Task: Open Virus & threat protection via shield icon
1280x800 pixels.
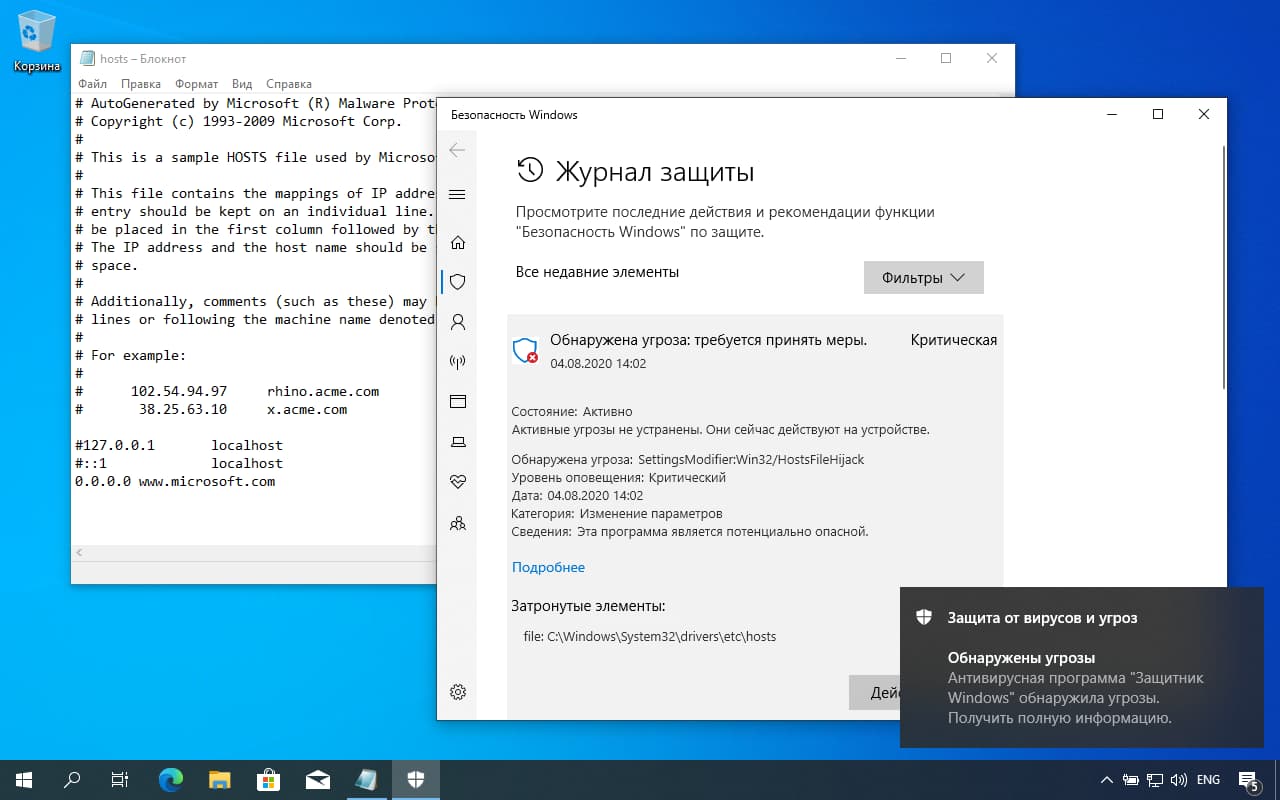Action: [457, 282]
